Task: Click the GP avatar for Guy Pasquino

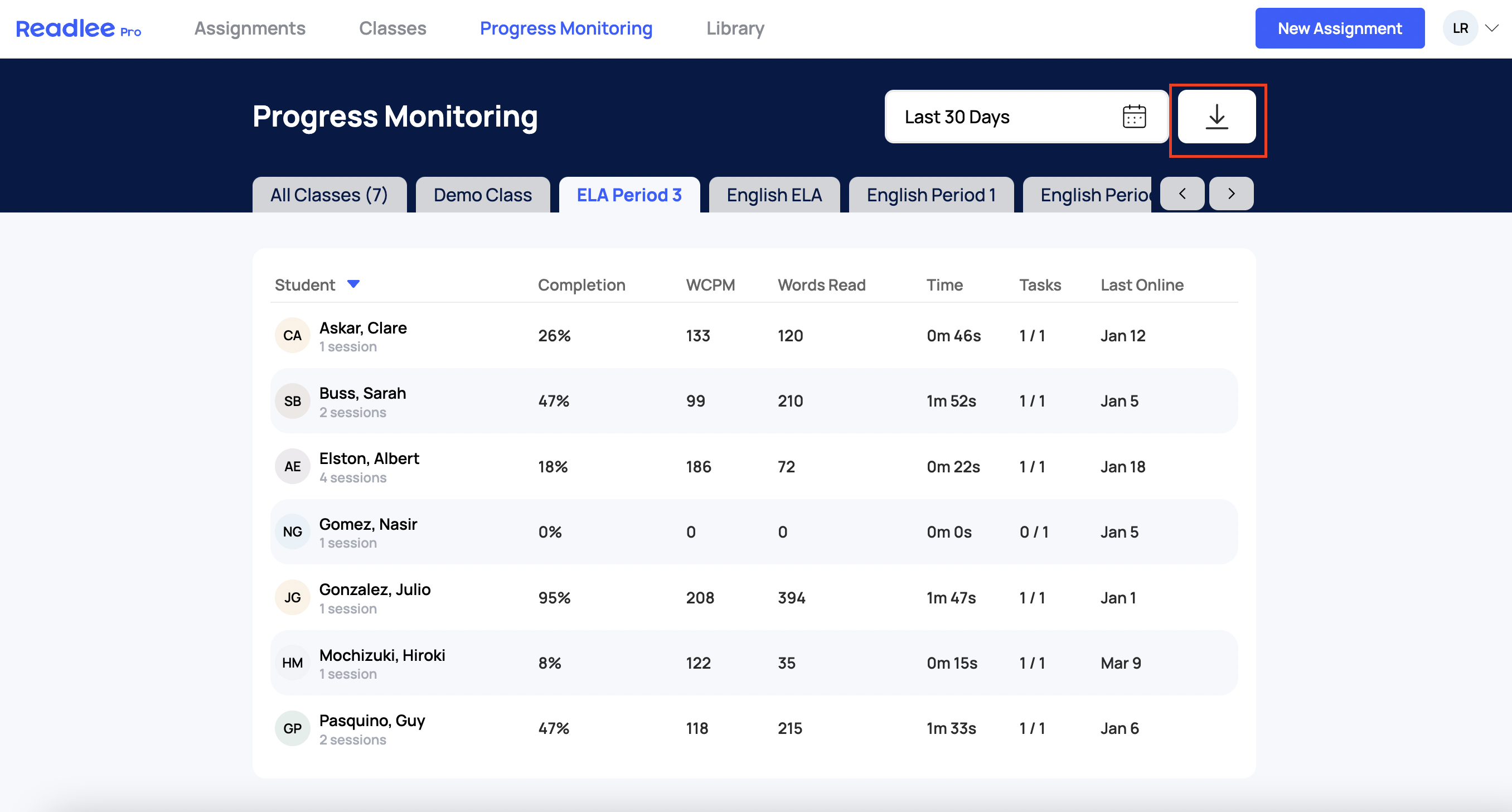Action: tap(292, 729)
